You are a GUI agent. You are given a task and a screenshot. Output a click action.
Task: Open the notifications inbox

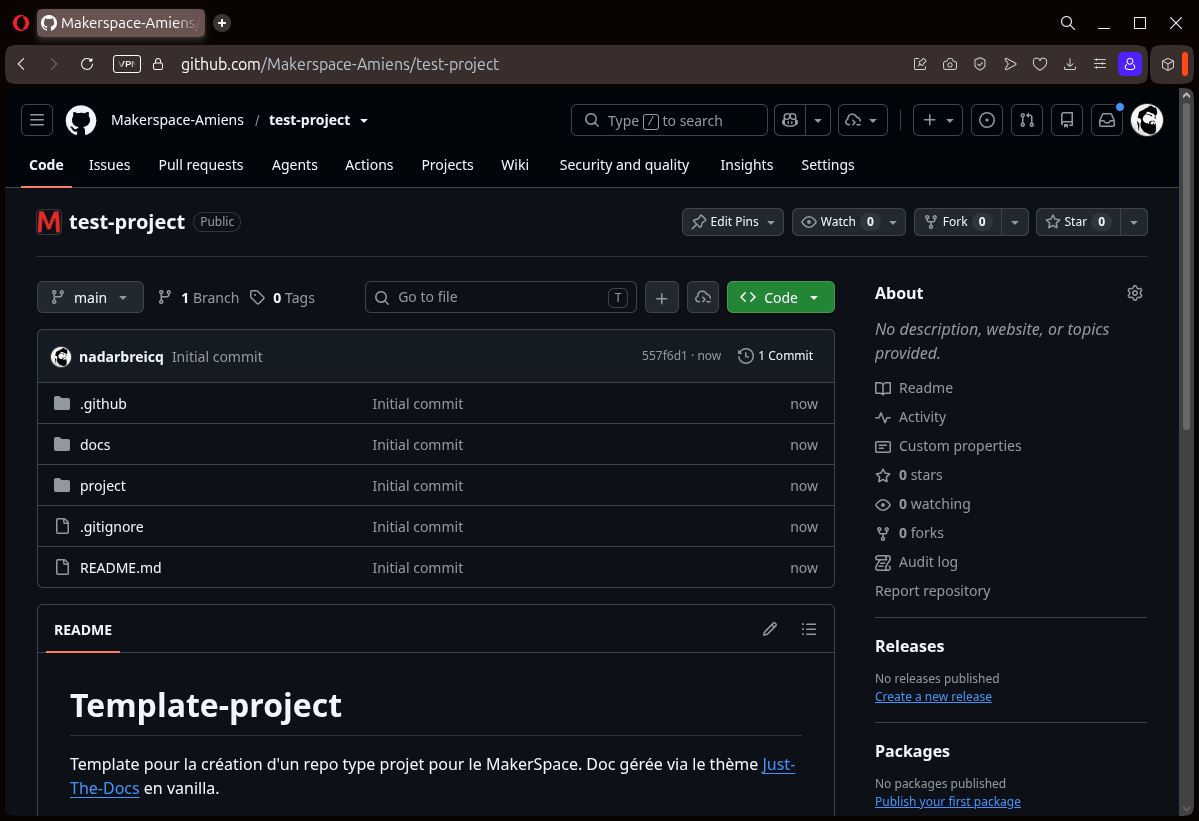pyautogui.click(x=1106, y=120)
